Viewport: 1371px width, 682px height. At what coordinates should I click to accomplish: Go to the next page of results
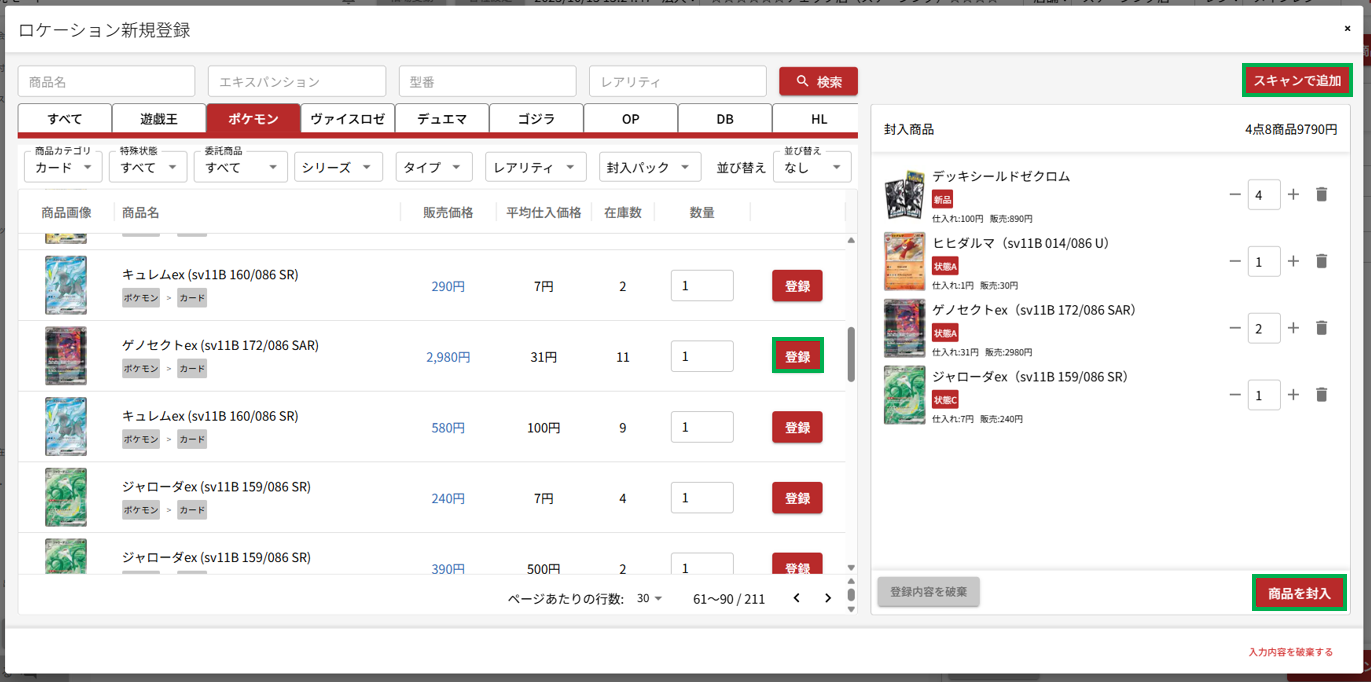[828, 598]
